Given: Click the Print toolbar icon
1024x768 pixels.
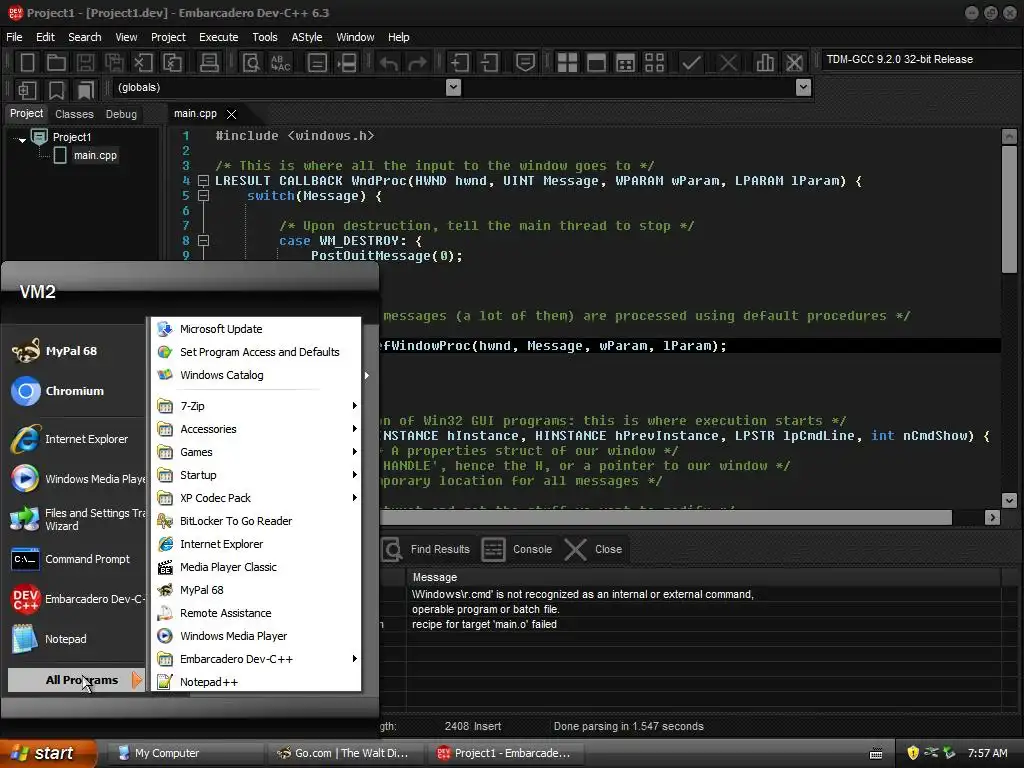Looking at the screenshot, I should click(x=209, y=63).
